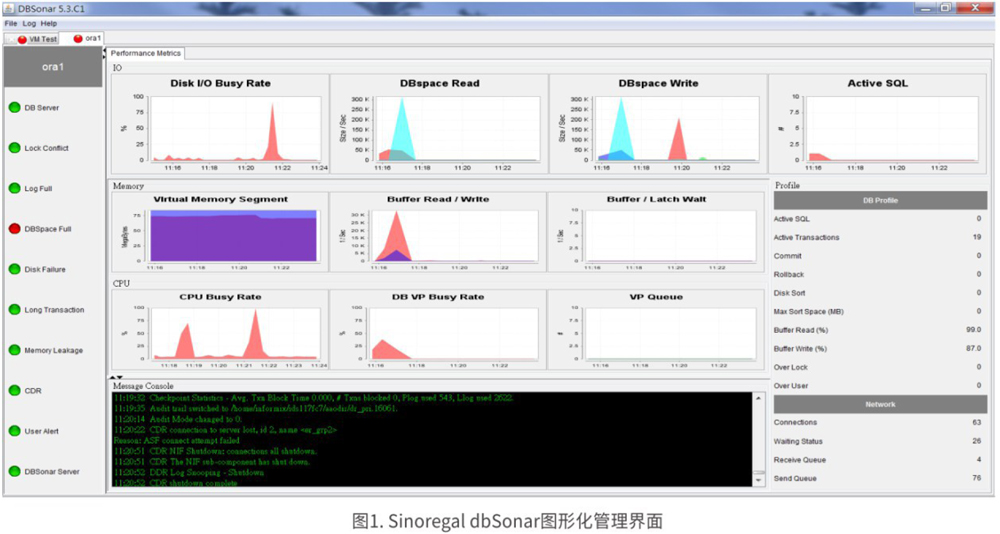Viewport: 1000px width, 534px height.
Task: Click the Memory Leakage status light
Action: (15, 350)
